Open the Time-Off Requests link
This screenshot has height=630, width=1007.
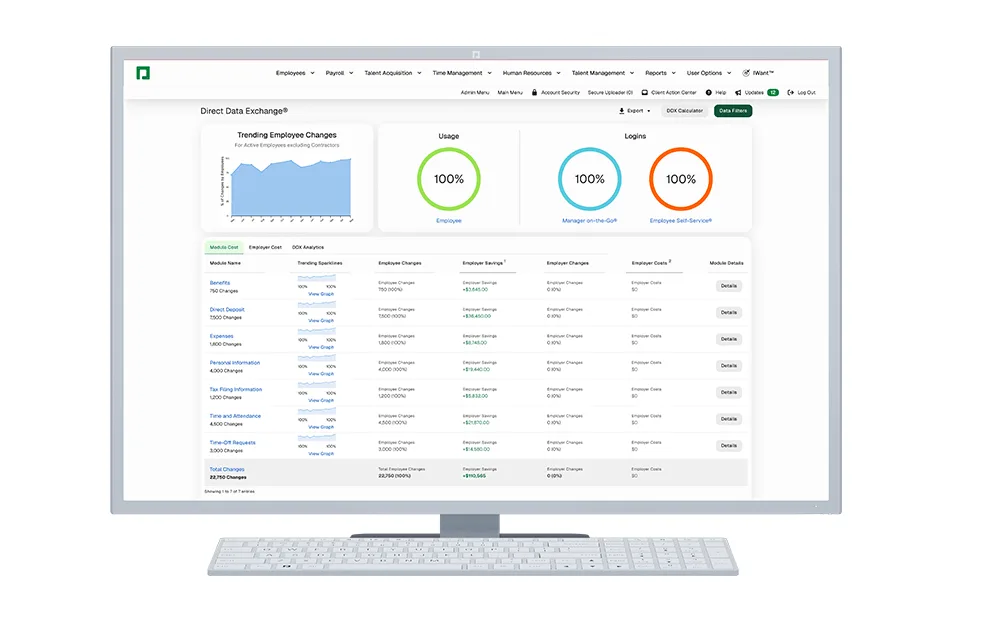click(232, 442)
